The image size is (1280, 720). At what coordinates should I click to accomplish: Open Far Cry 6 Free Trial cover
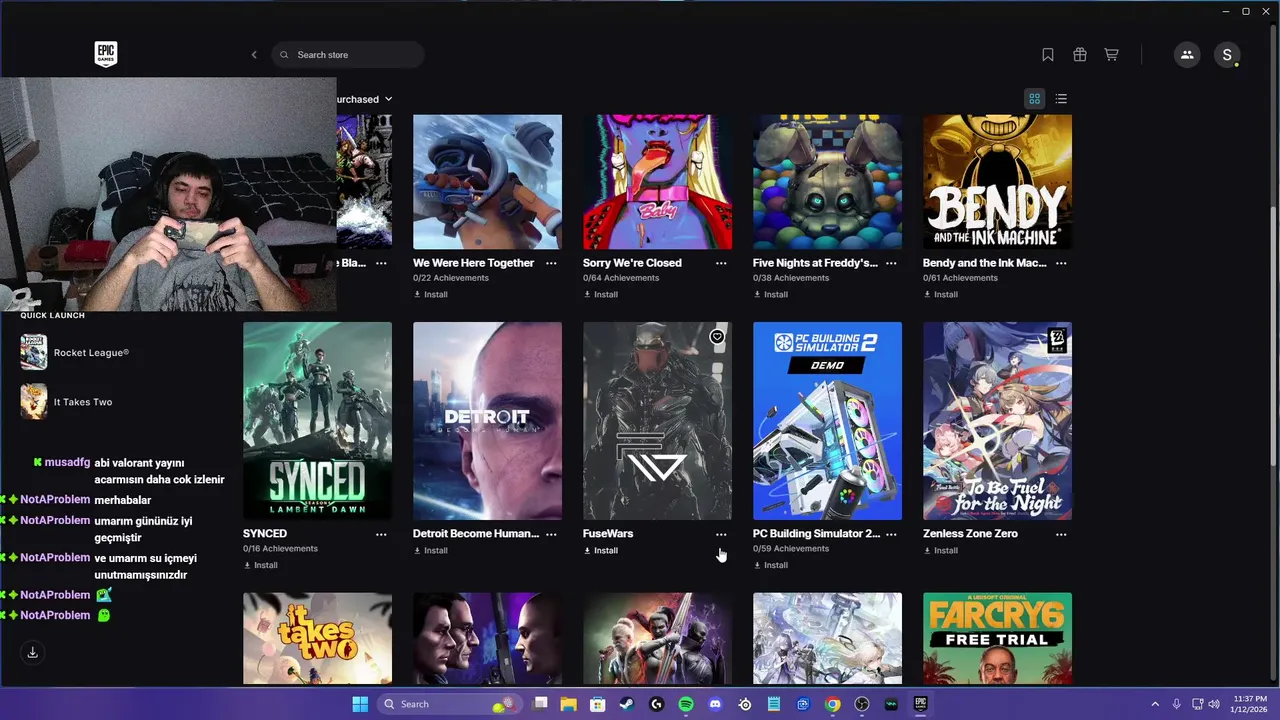[997, 639]
